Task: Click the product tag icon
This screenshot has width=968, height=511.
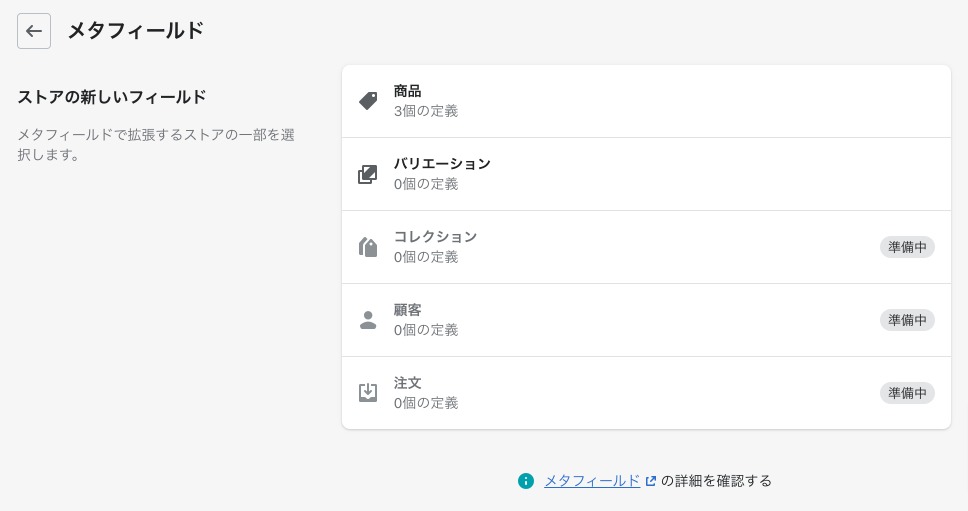Action: 368,101
